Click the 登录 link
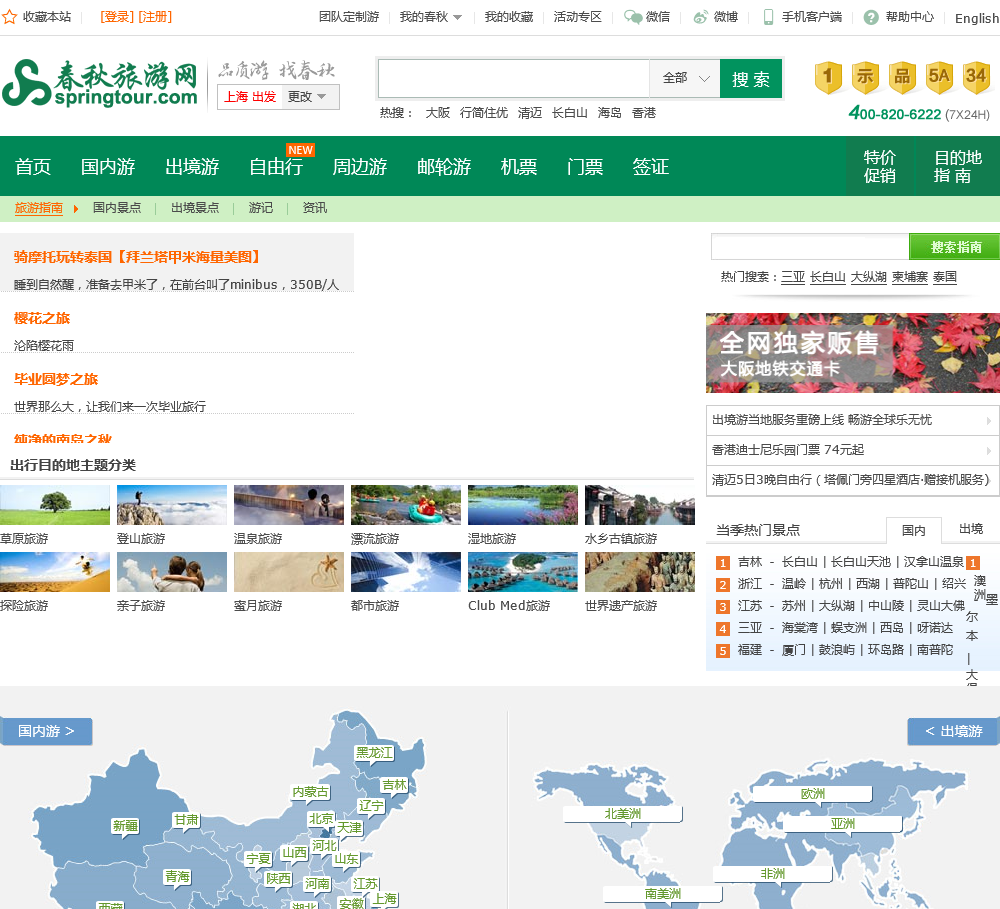The height and width of the screenshot is (909, 1000). click(x=117, y=17)
